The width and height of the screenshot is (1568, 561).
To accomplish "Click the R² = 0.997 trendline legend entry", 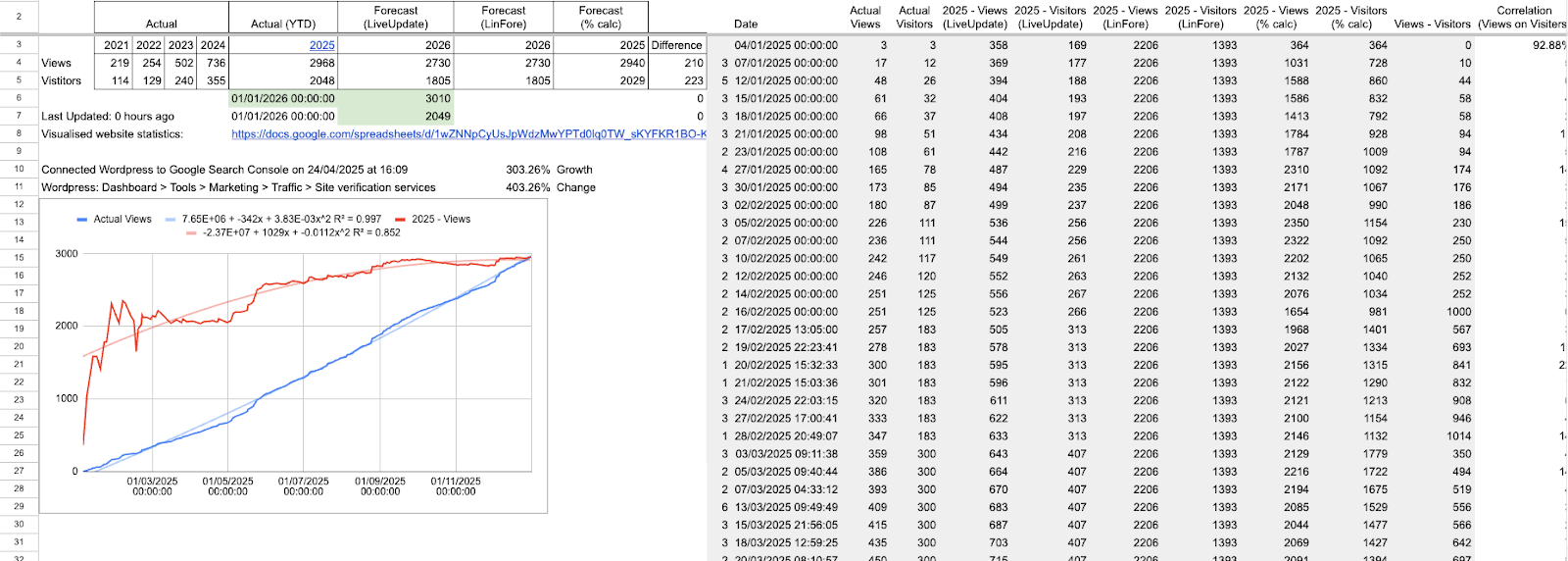I will [x=280, y=219].
